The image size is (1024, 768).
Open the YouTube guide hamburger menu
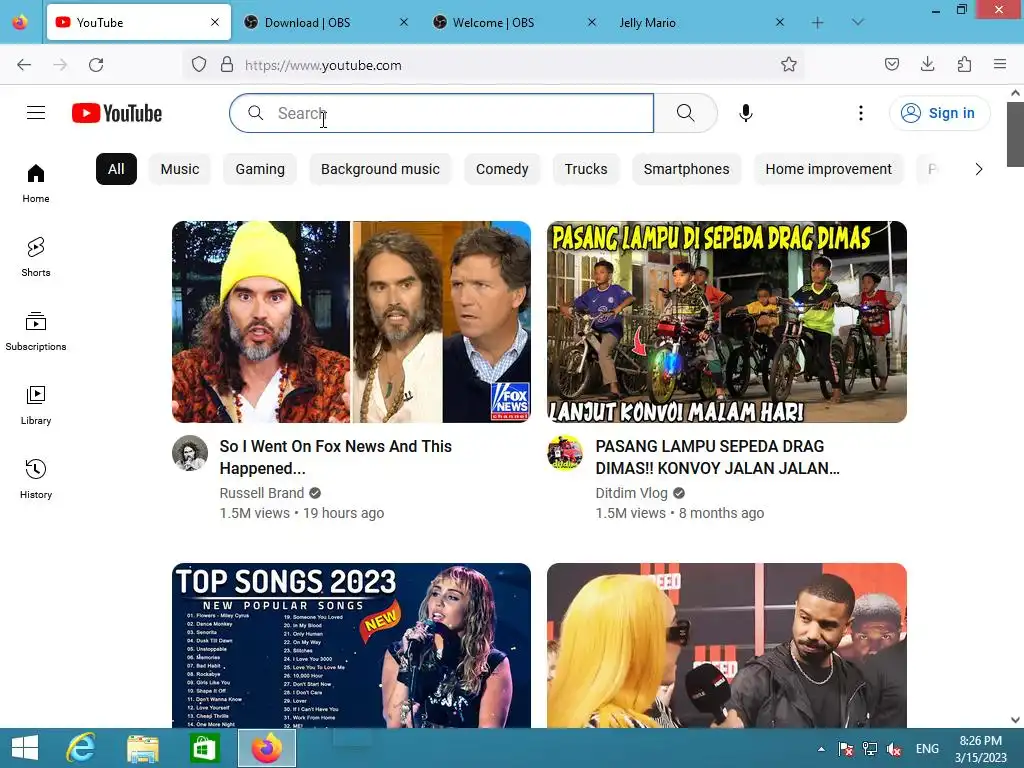click(x=36, y=113)
